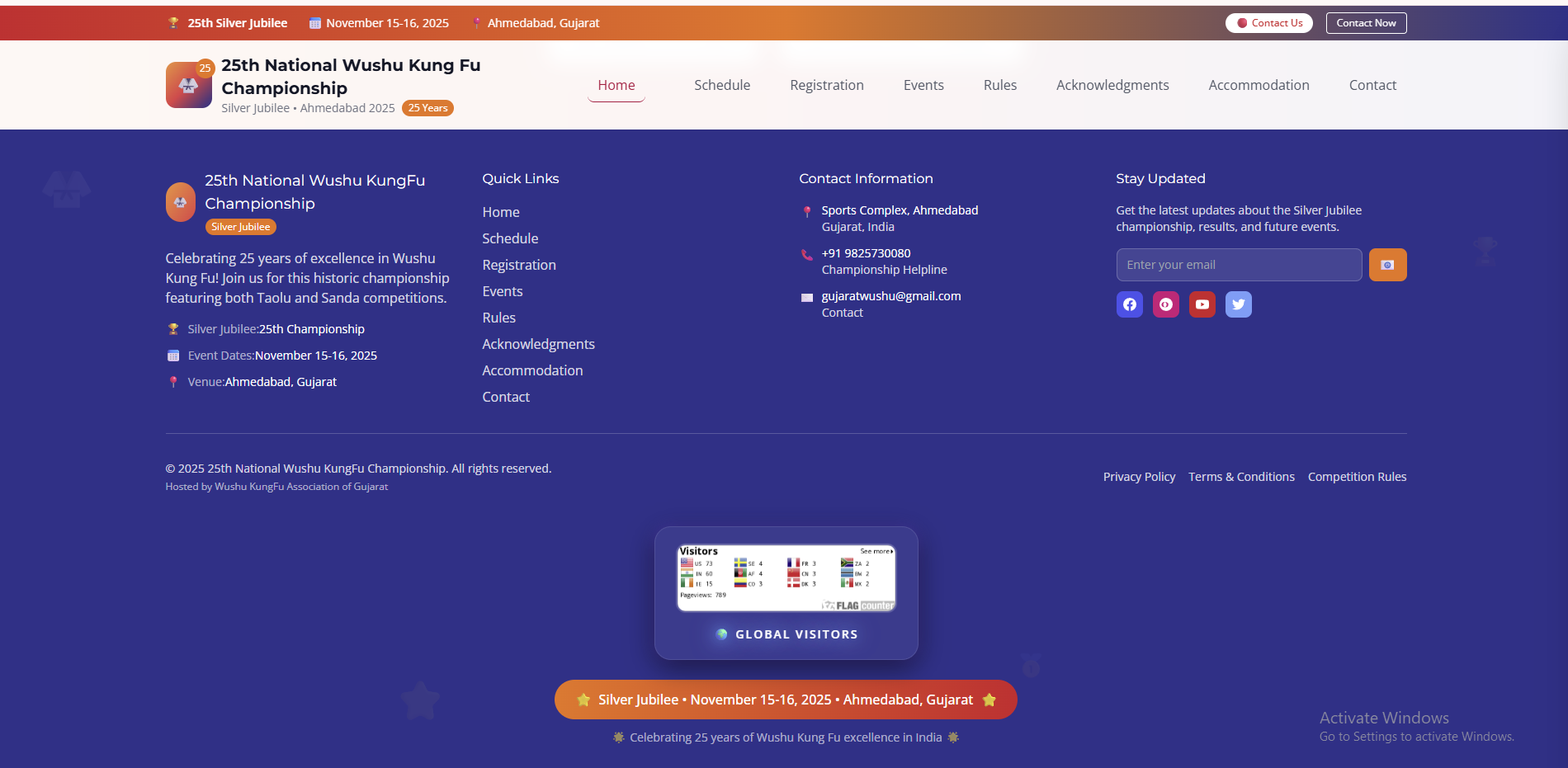Click the round footer logo icon
Screen dimensions: 1568x768
181,202
